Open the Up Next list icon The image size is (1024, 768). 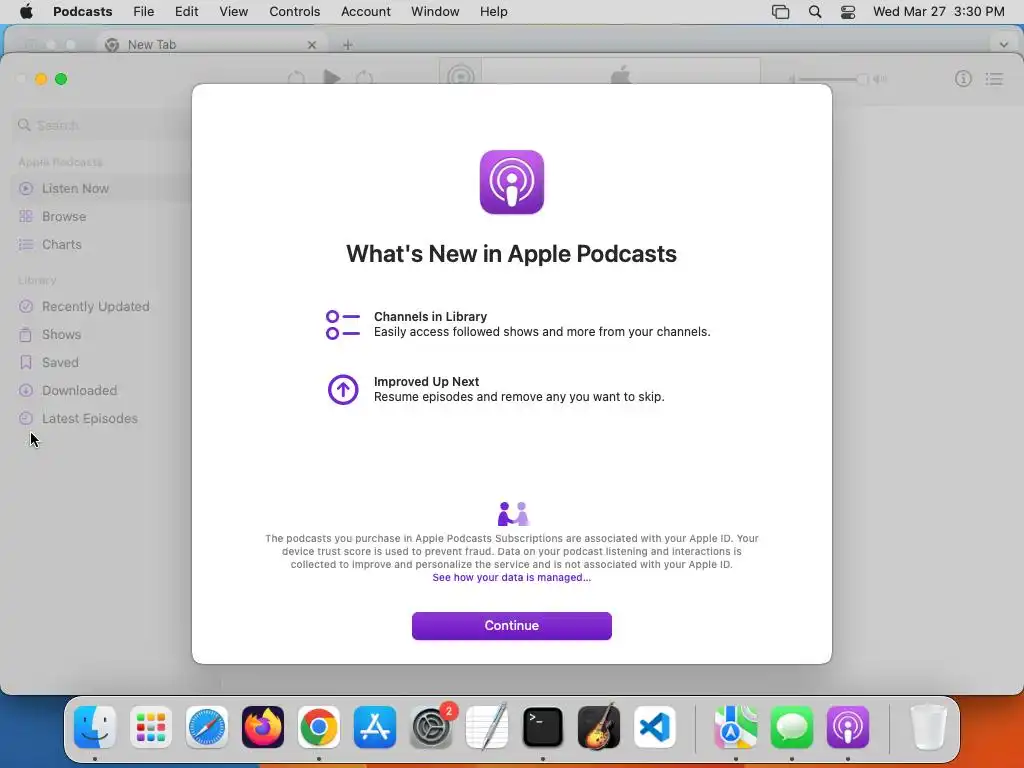tap(994, 79)
